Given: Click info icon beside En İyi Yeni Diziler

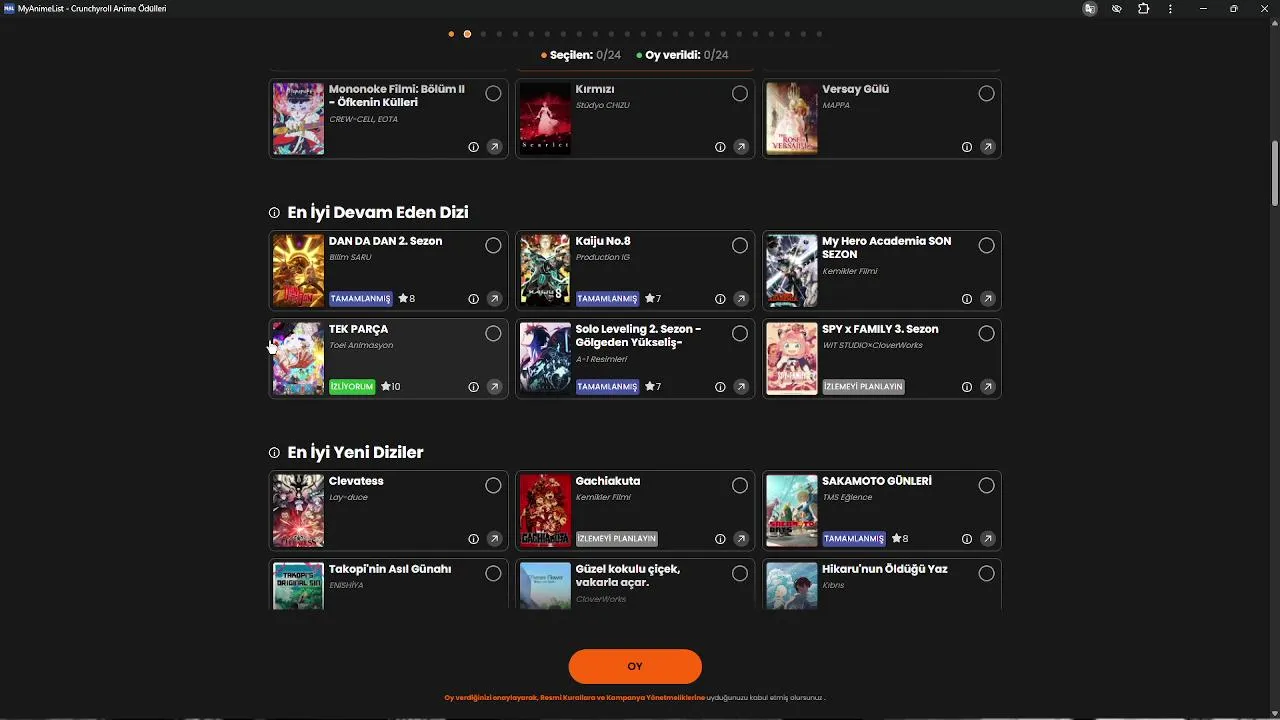Looking at the screenshot, I should [x=274, y=453].
